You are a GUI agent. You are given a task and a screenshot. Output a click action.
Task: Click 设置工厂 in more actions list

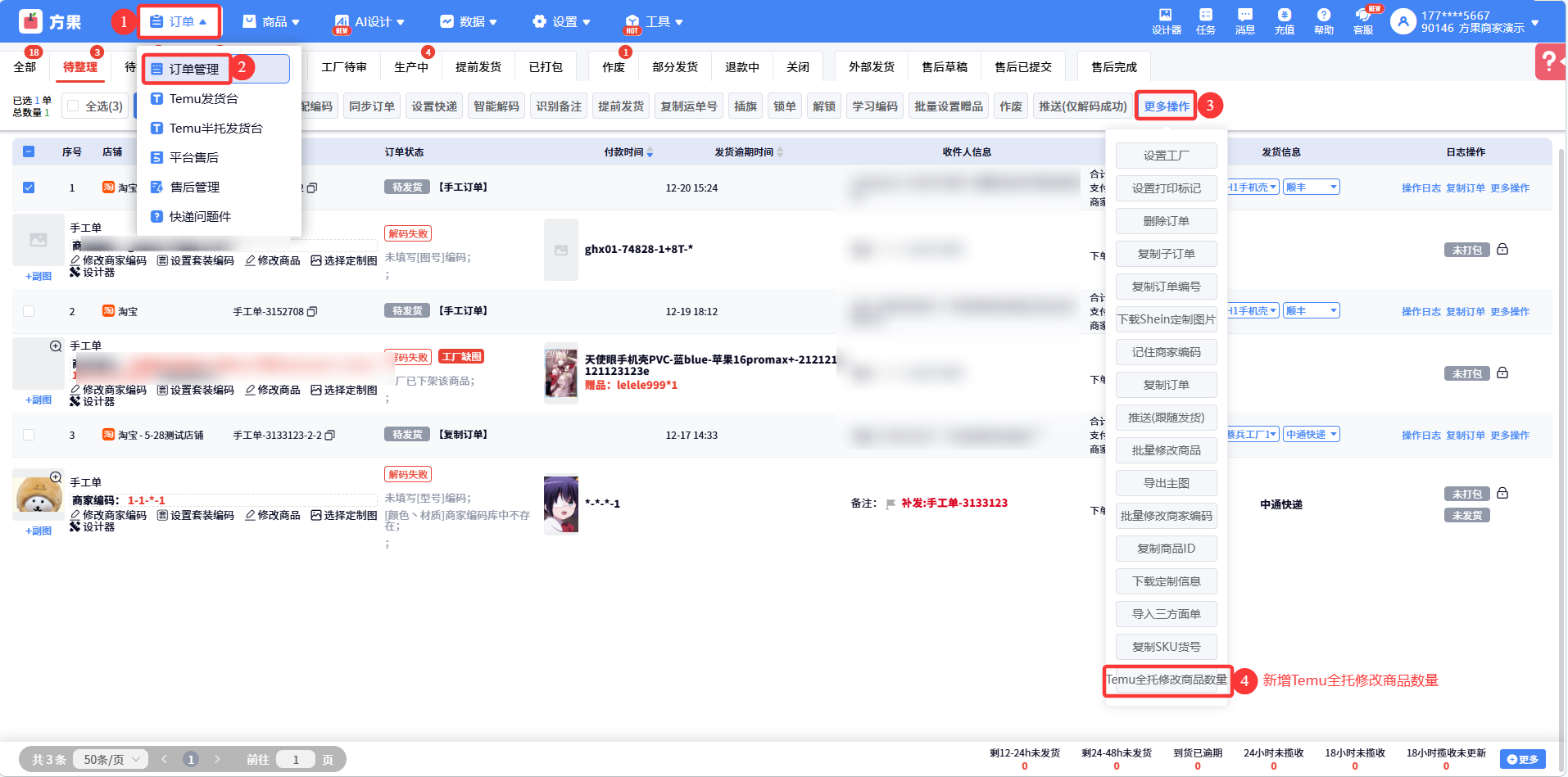pos(1167,156)
